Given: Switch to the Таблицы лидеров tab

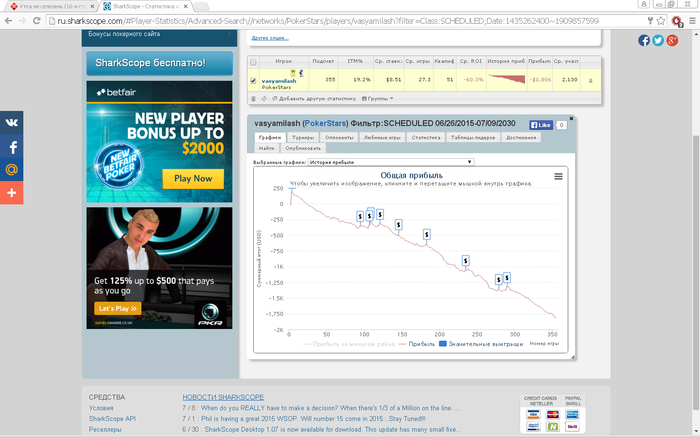Looking at the screenshot, I should [473, 138].
